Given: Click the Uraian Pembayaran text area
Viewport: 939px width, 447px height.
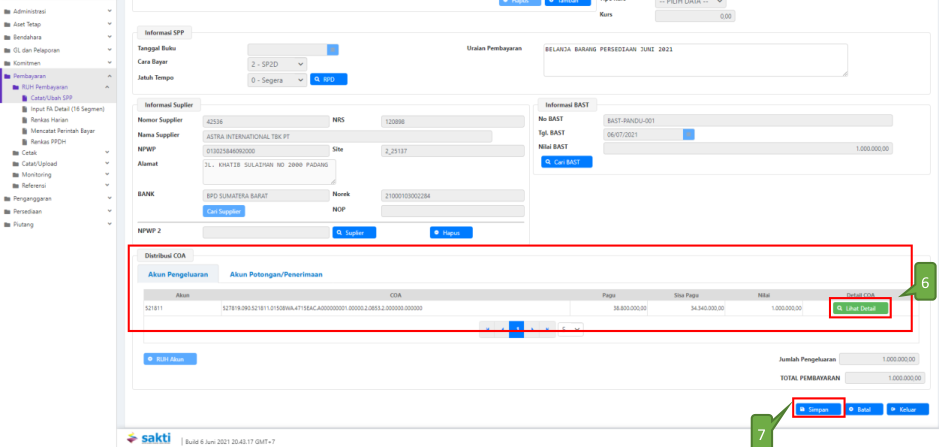Looking at the screenshot, I should 694,60.
